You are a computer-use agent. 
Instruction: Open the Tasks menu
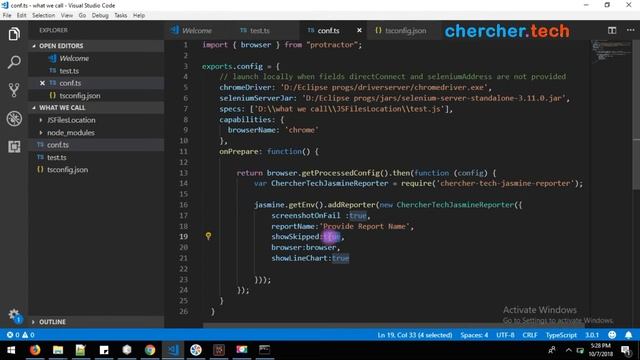(x=121, y=16)
